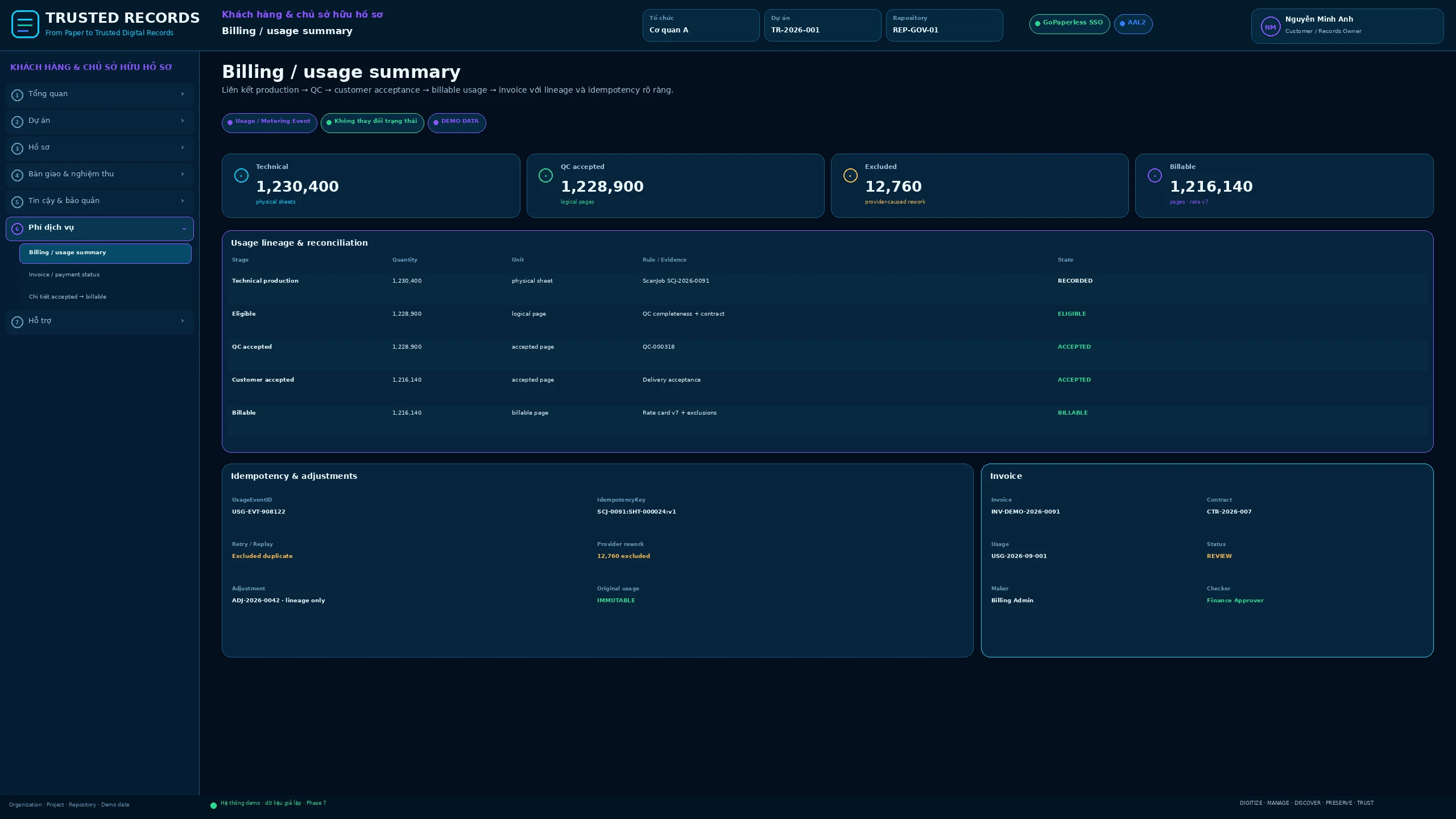
Task: Click step number 6 icon beside Phí dịch vụ
Action: (17, 229)
